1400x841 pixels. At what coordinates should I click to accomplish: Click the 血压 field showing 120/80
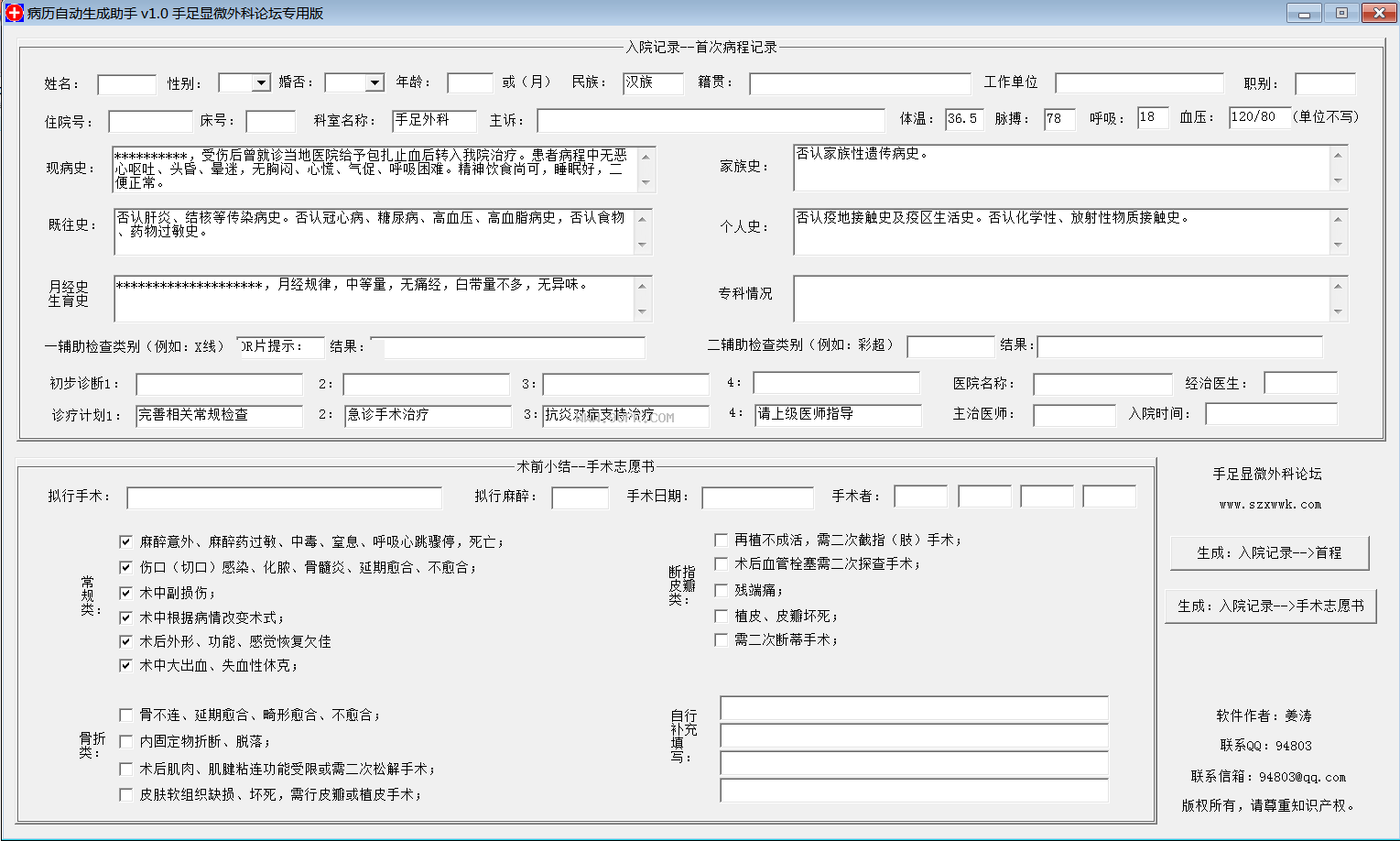pos(1259,118)
